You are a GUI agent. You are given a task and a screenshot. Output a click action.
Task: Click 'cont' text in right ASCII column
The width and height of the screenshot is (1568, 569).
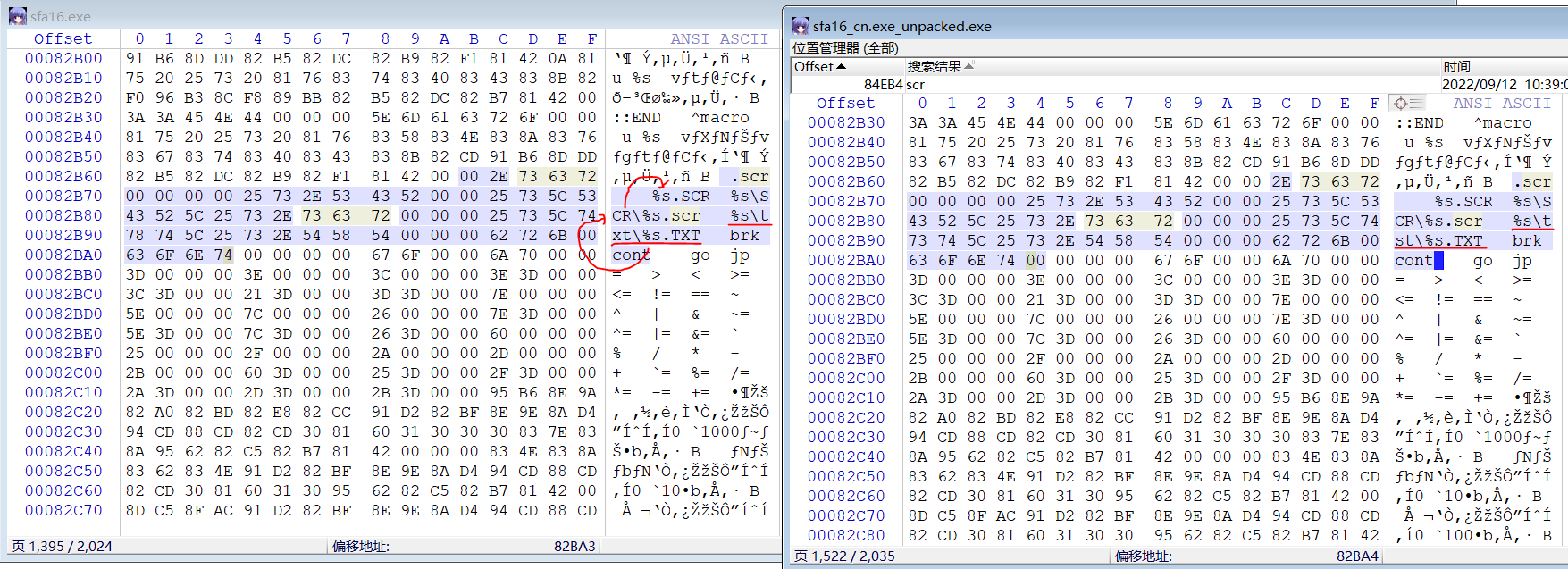1413,260
